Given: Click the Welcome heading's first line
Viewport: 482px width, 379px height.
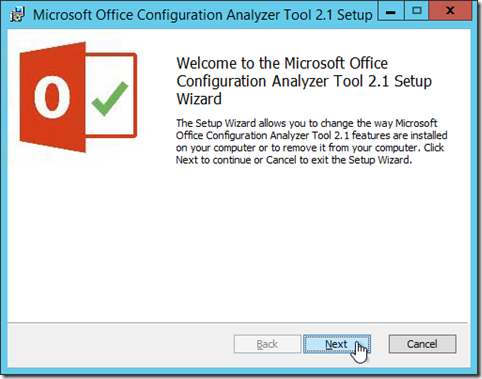Looking at the screenshot, I should point(282,63).
